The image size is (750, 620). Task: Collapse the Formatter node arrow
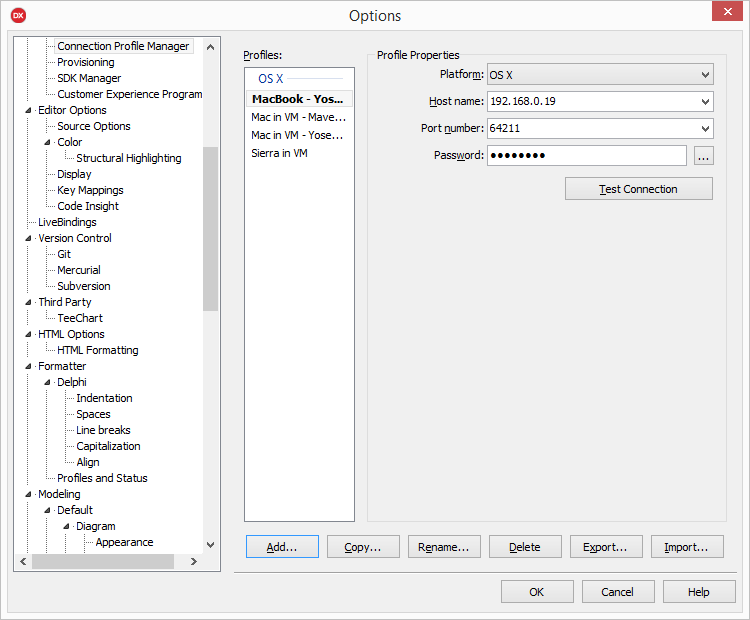[28, 366]
